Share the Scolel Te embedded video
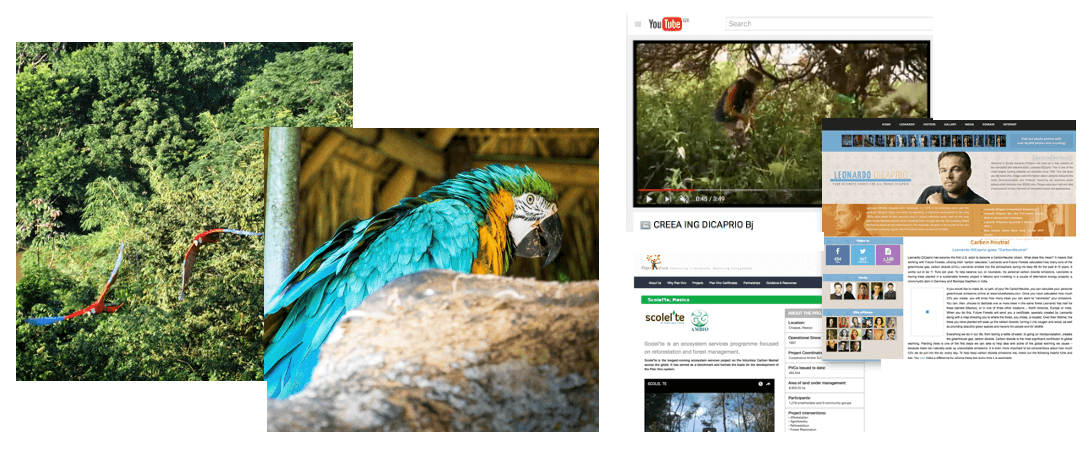1088x450 pixels. click(772, 384)
